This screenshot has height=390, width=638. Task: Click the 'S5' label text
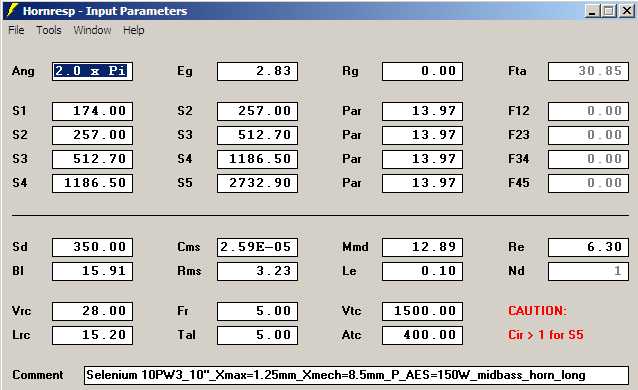pyautogui.click(x=185, y=183)
